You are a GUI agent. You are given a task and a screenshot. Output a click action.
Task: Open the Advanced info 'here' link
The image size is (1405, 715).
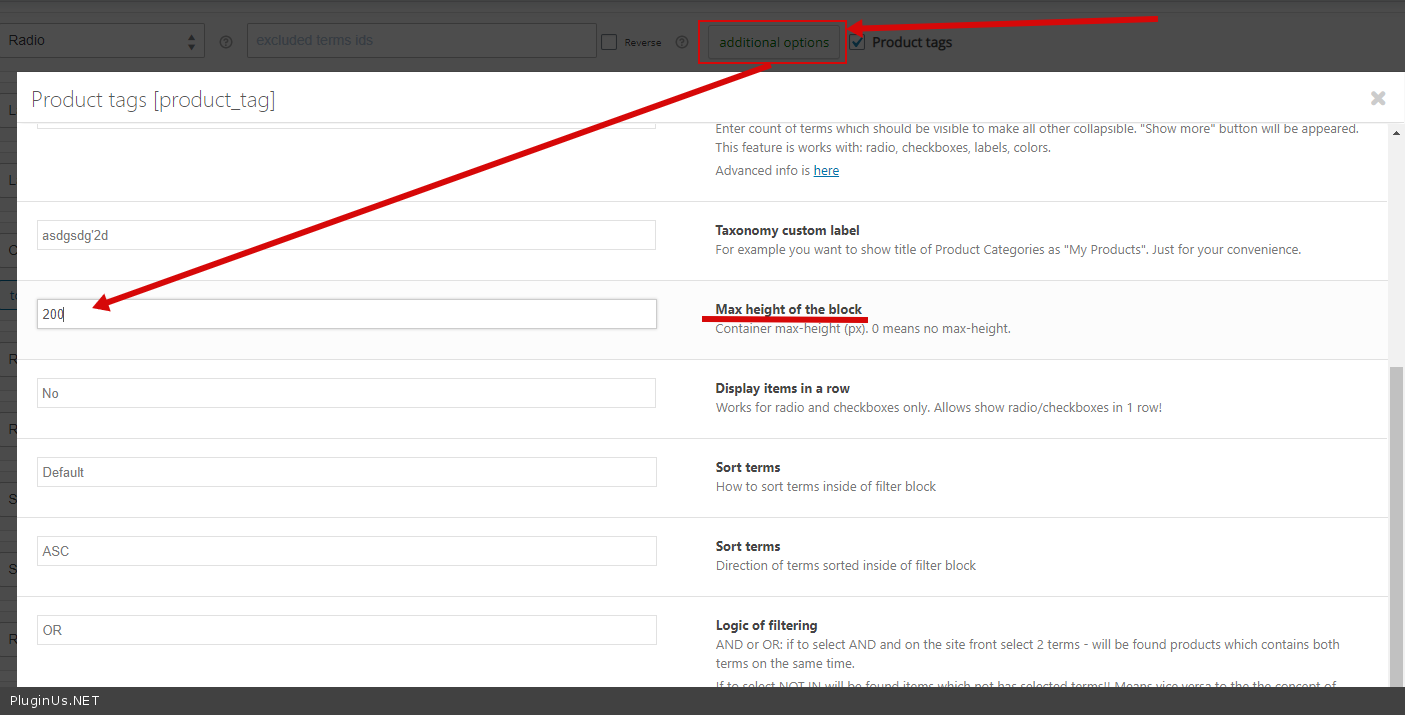point(826,171)
